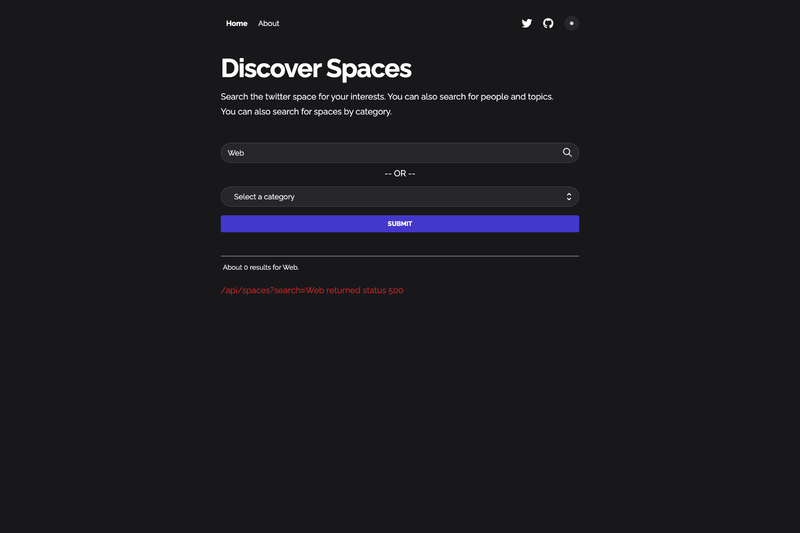Click the Discover Spaces heading
The image size is (800, 533).
(x=316, y=68)
